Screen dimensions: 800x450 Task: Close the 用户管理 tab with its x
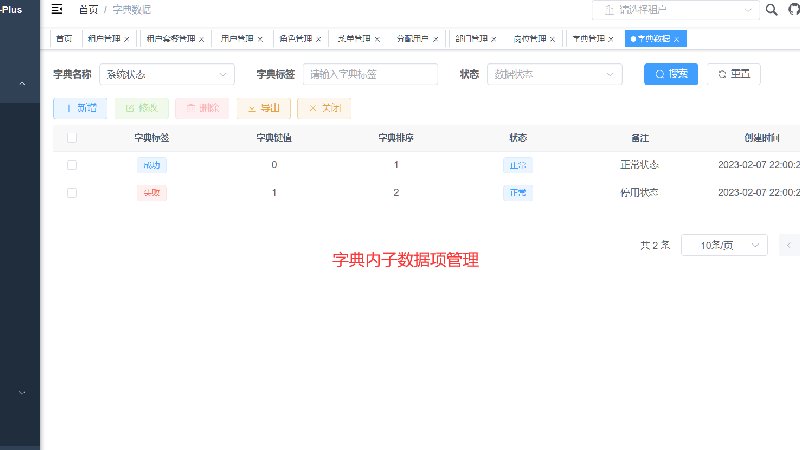click(260, 39)
